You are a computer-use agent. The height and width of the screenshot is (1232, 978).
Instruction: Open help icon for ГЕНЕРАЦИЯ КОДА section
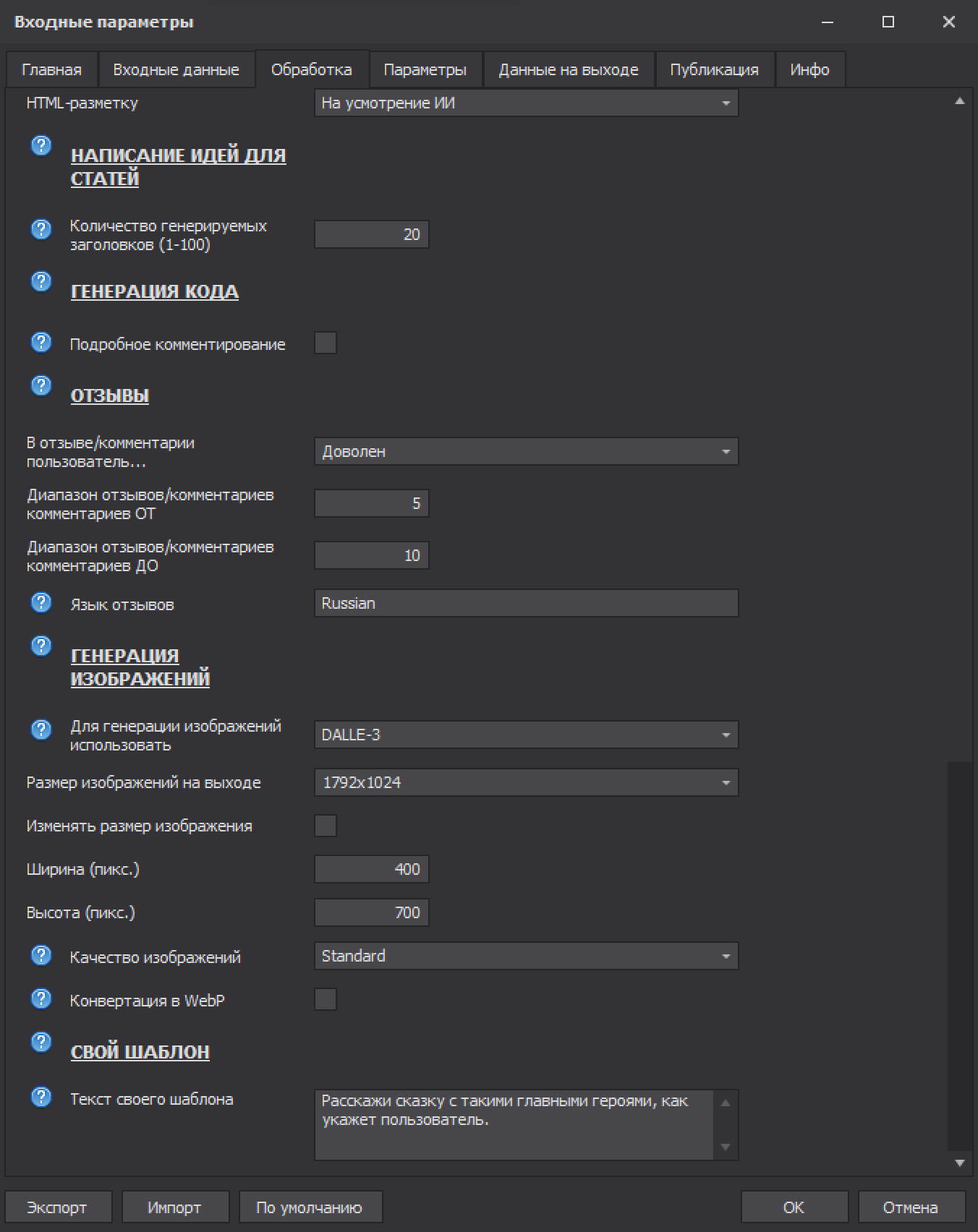41,281
